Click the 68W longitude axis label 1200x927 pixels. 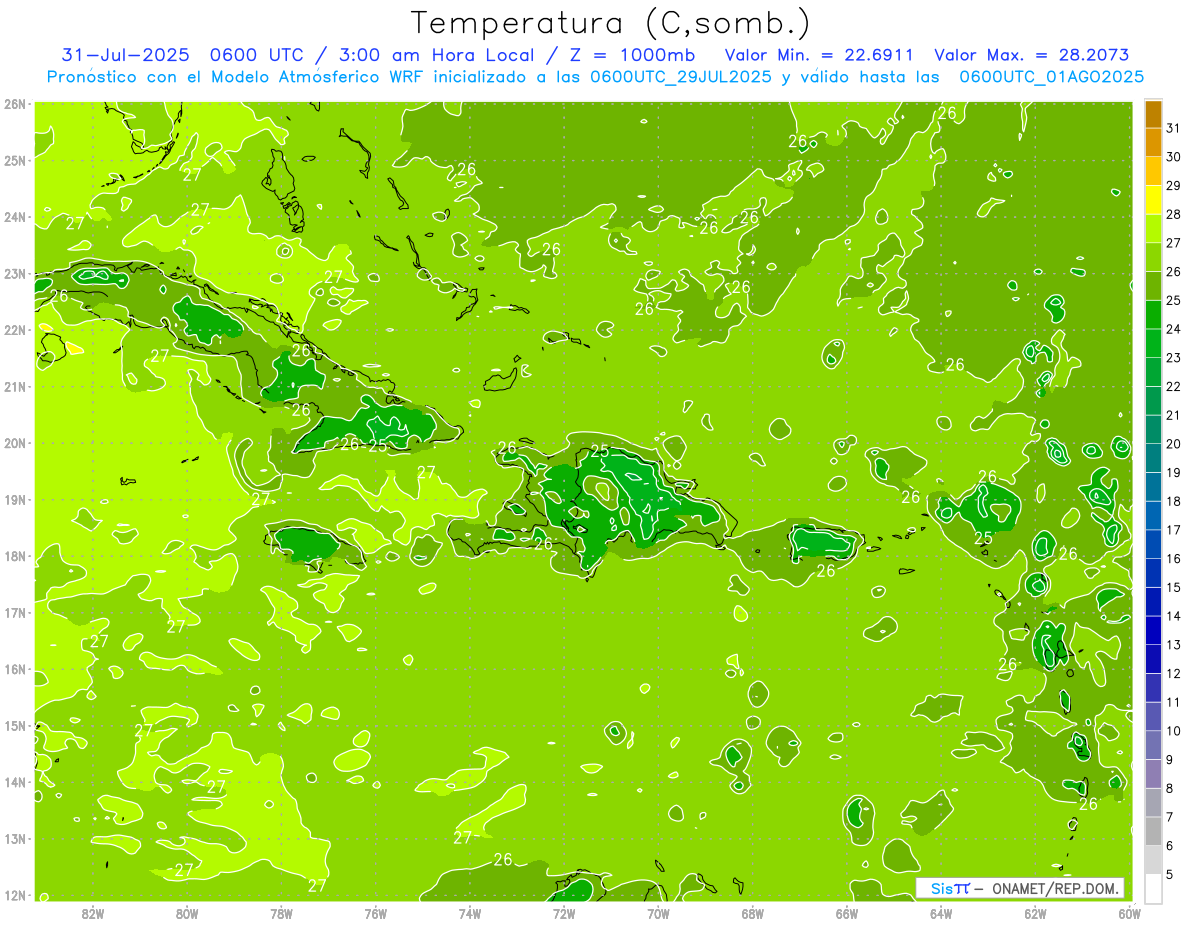coord(752,912)
